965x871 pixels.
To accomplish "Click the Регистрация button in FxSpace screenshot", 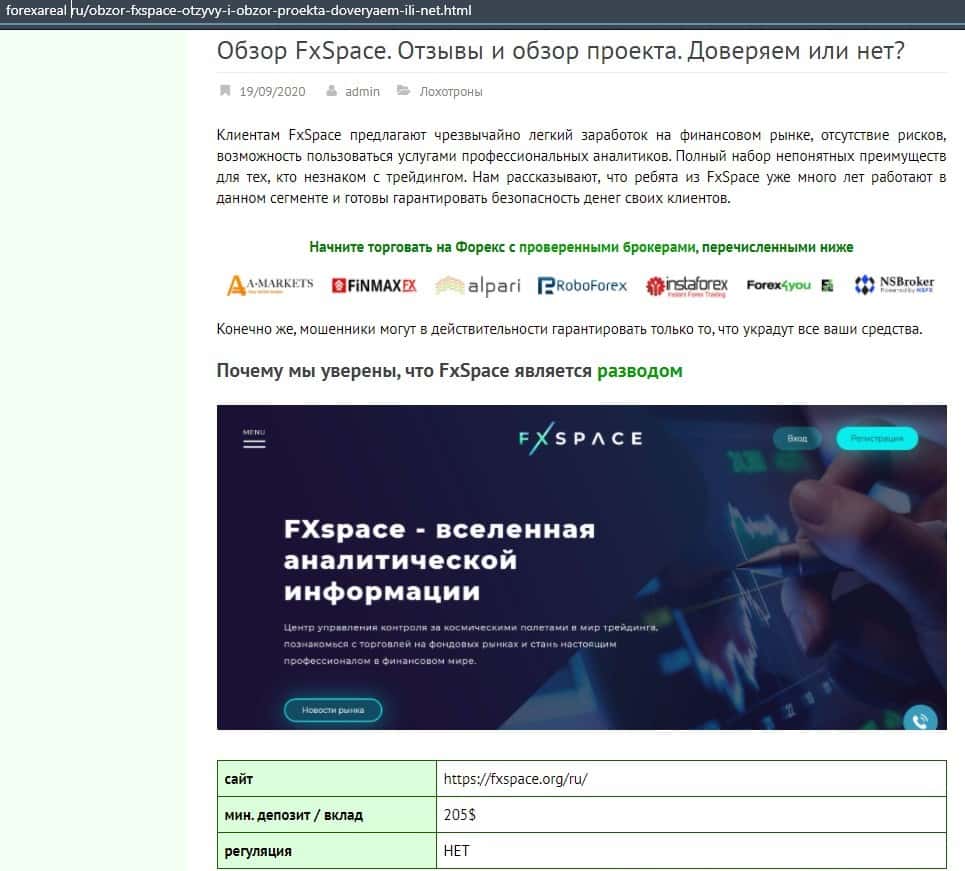I will click(x=877, y=438).
